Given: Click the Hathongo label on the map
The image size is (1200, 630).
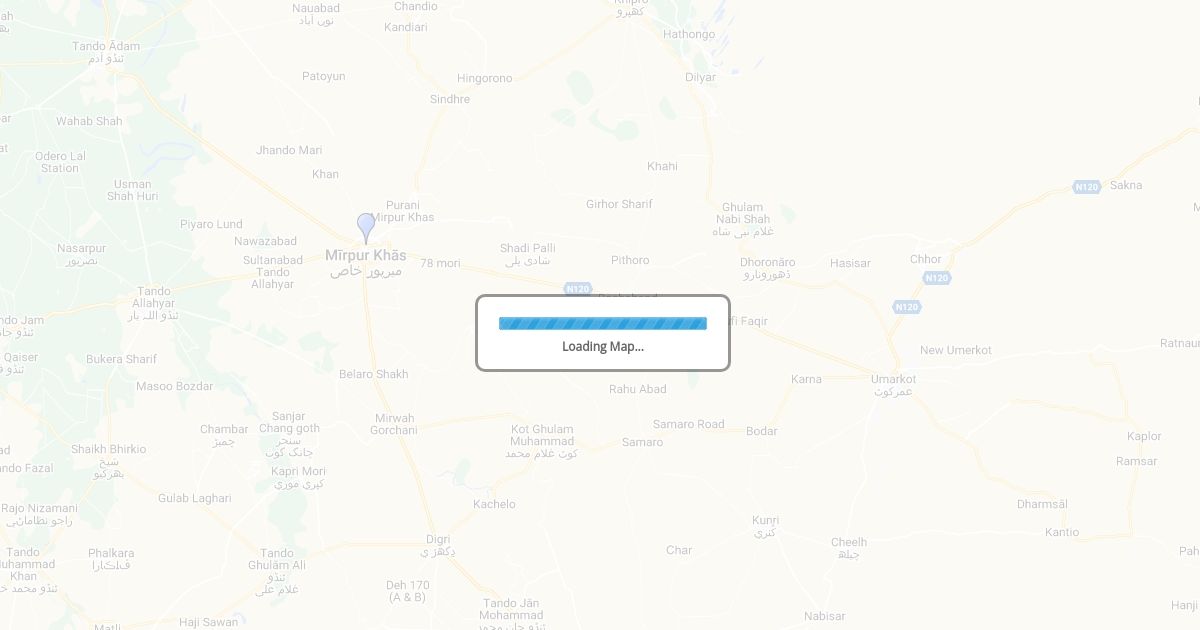Looking at the screenshot, I should pyautogui.click(x=689, y=34).
